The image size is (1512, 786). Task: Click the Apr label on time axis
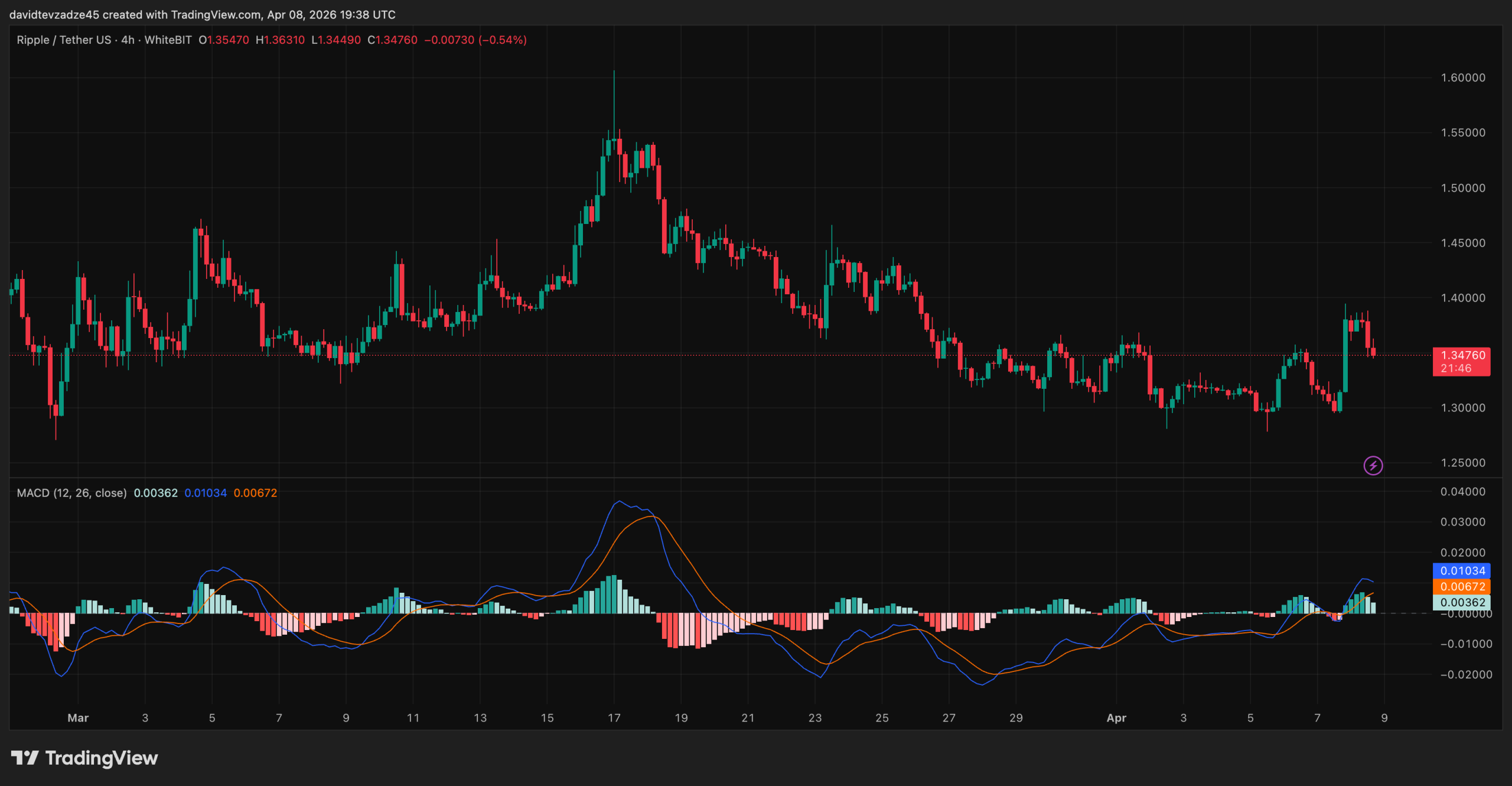(x=1116, y=718)
